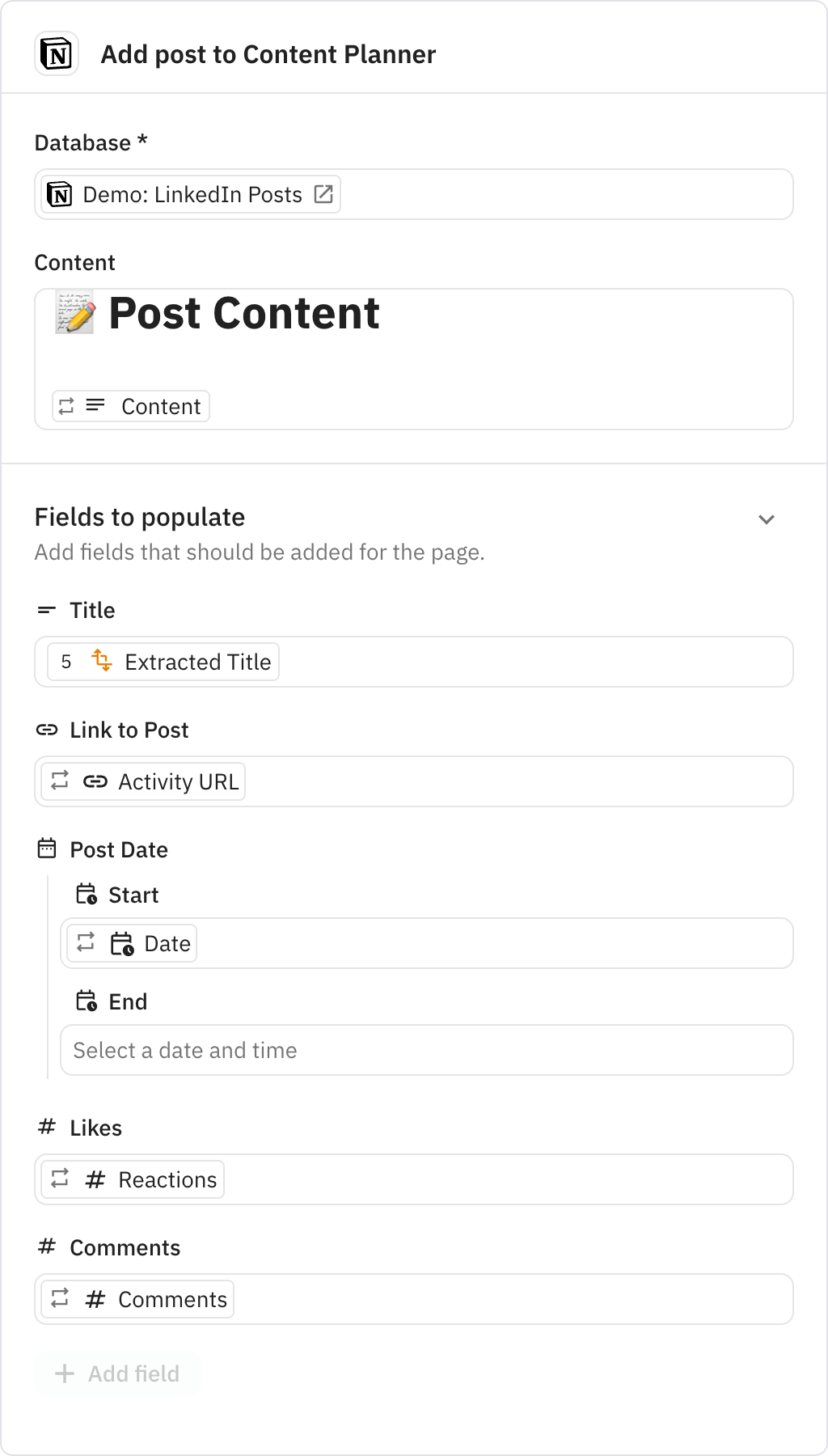Click the orange mapping icon beside Extracted Title

click(102, 662)
